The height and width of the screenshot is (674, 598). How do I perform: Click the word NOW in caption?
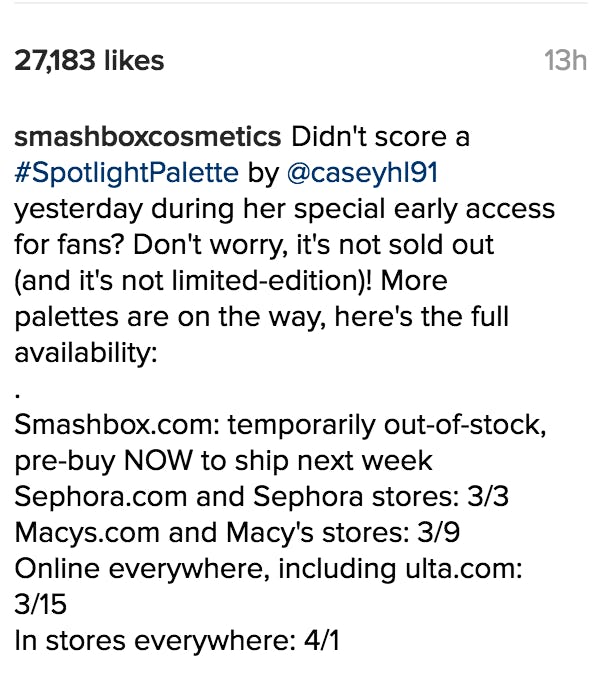158,461
